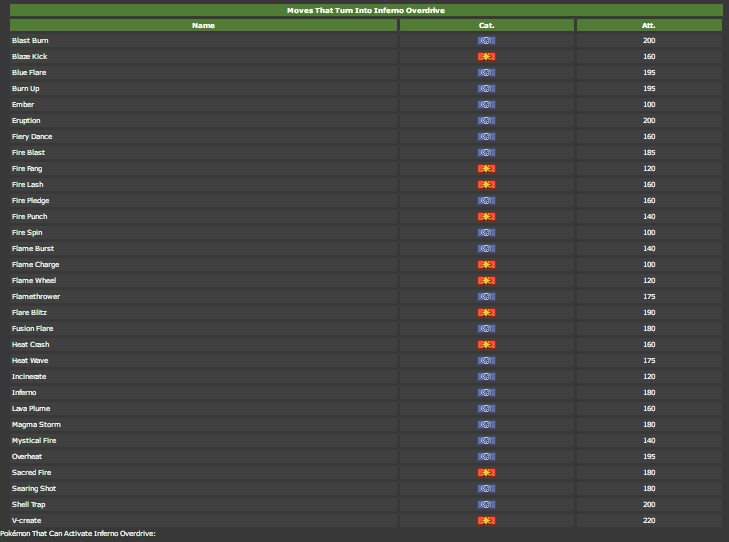Click the Physical icon in Heat Crash row

(486, 344)
